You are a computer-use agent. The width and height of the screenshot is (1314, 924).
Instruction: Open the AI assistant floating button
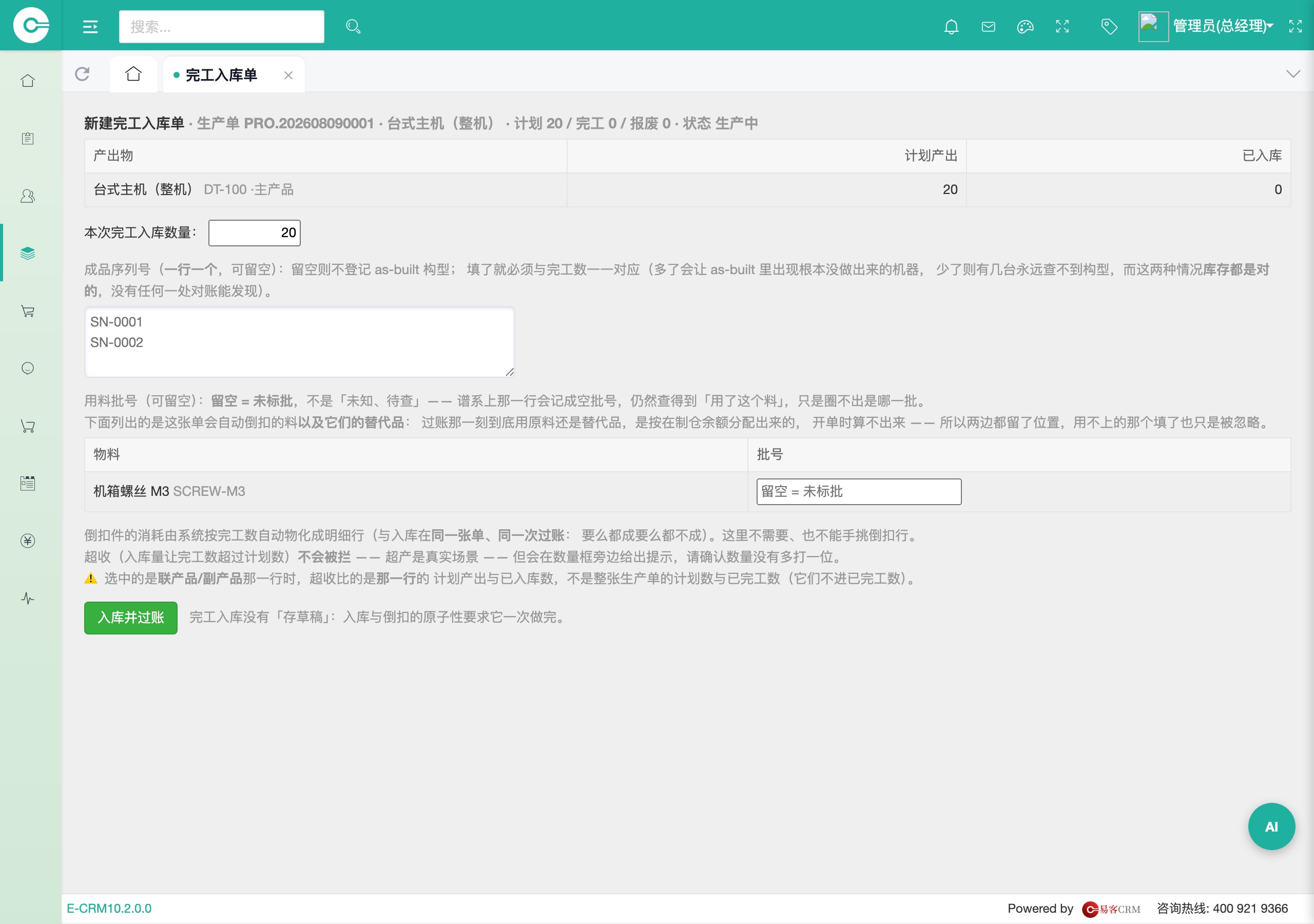click(1271, 826)
